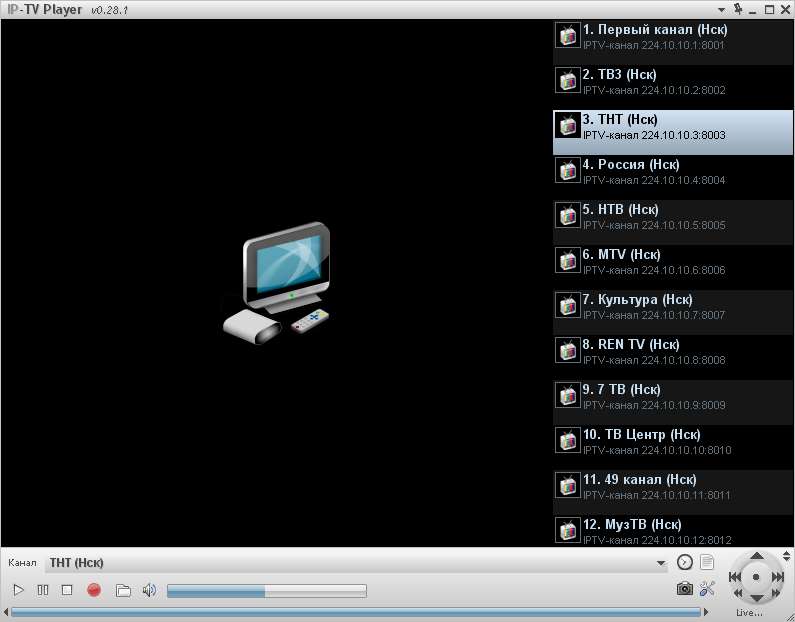Select channel 8. REN TV (Нск)
Image resolution: width=795 pixels, height=622 pixels.
tap(672, 357)
